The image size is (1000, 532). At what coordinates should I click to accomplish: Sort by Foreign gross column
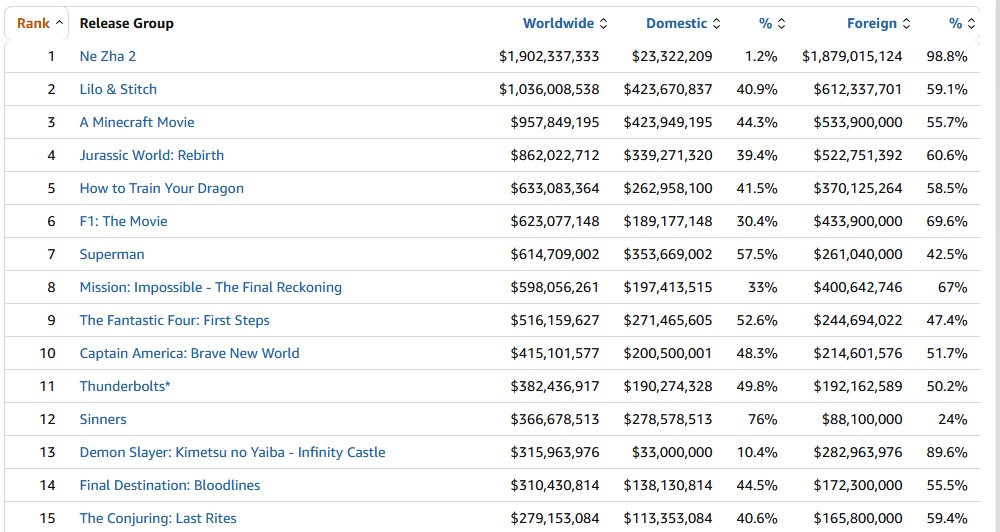pyautogui.click(x=877, y=23)
